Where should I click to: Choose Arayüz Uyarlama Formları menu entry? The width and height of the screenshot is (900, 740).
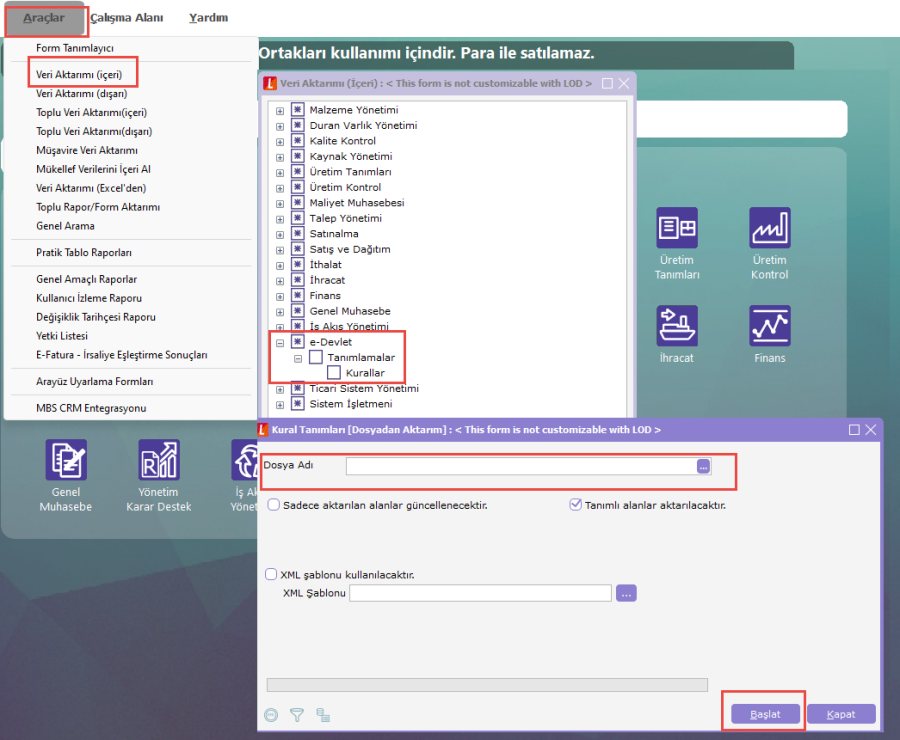(95, 382)
